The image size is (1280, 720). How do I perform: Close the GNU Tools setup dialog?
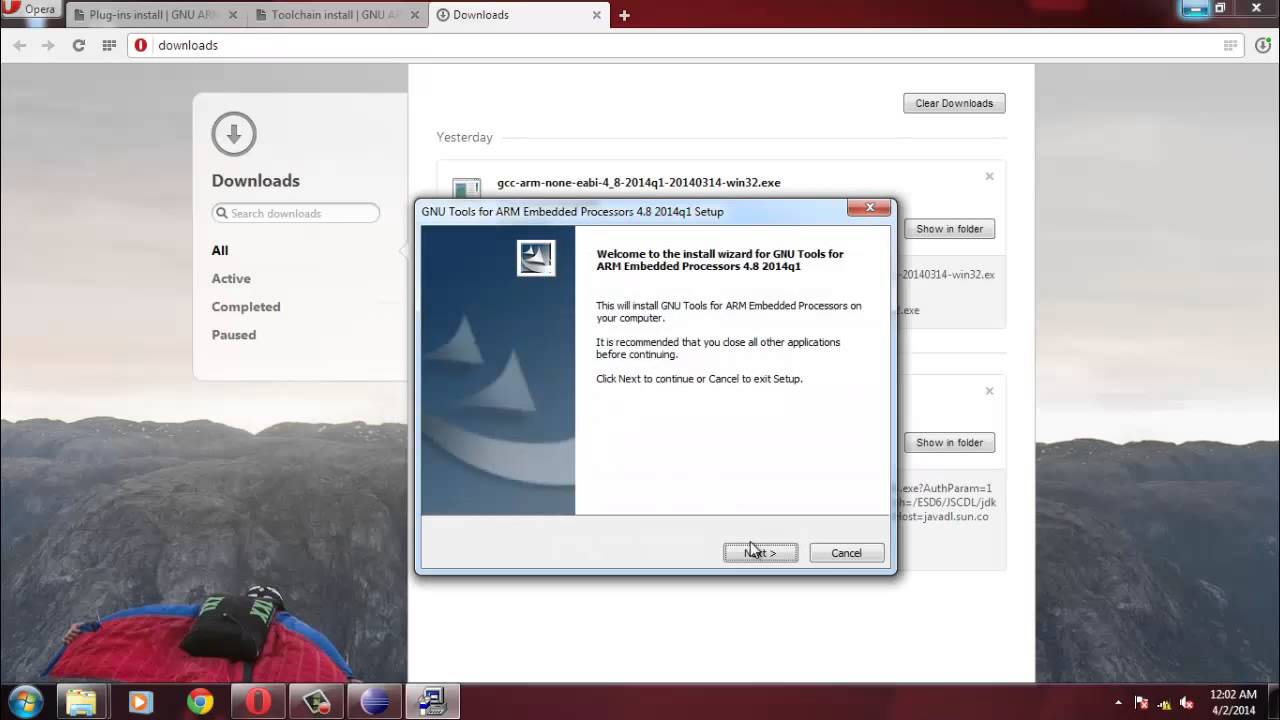pos(869,208)
